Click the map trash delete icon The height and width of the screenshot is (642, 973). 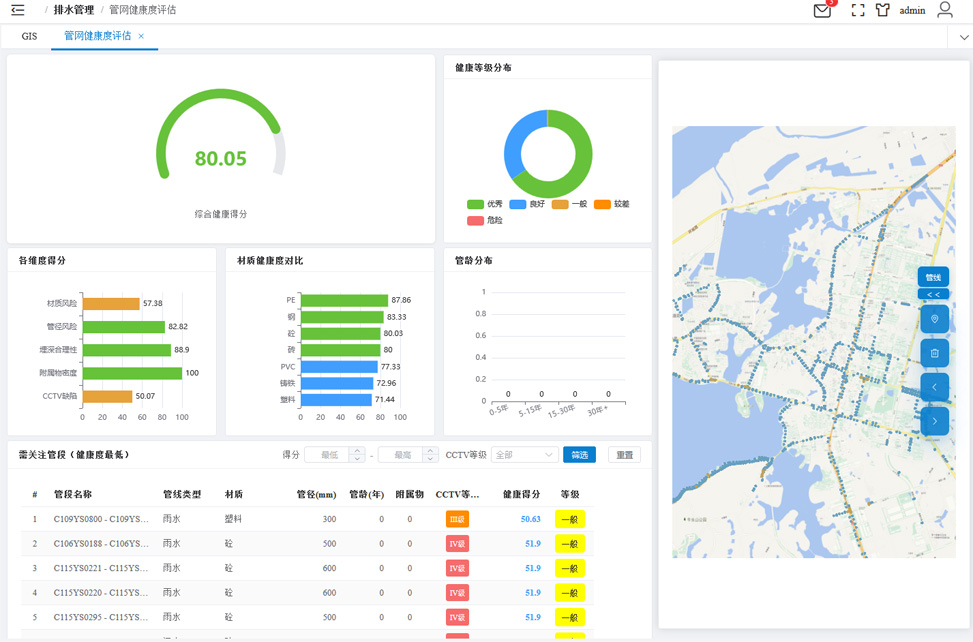click(x=934, y=353)
